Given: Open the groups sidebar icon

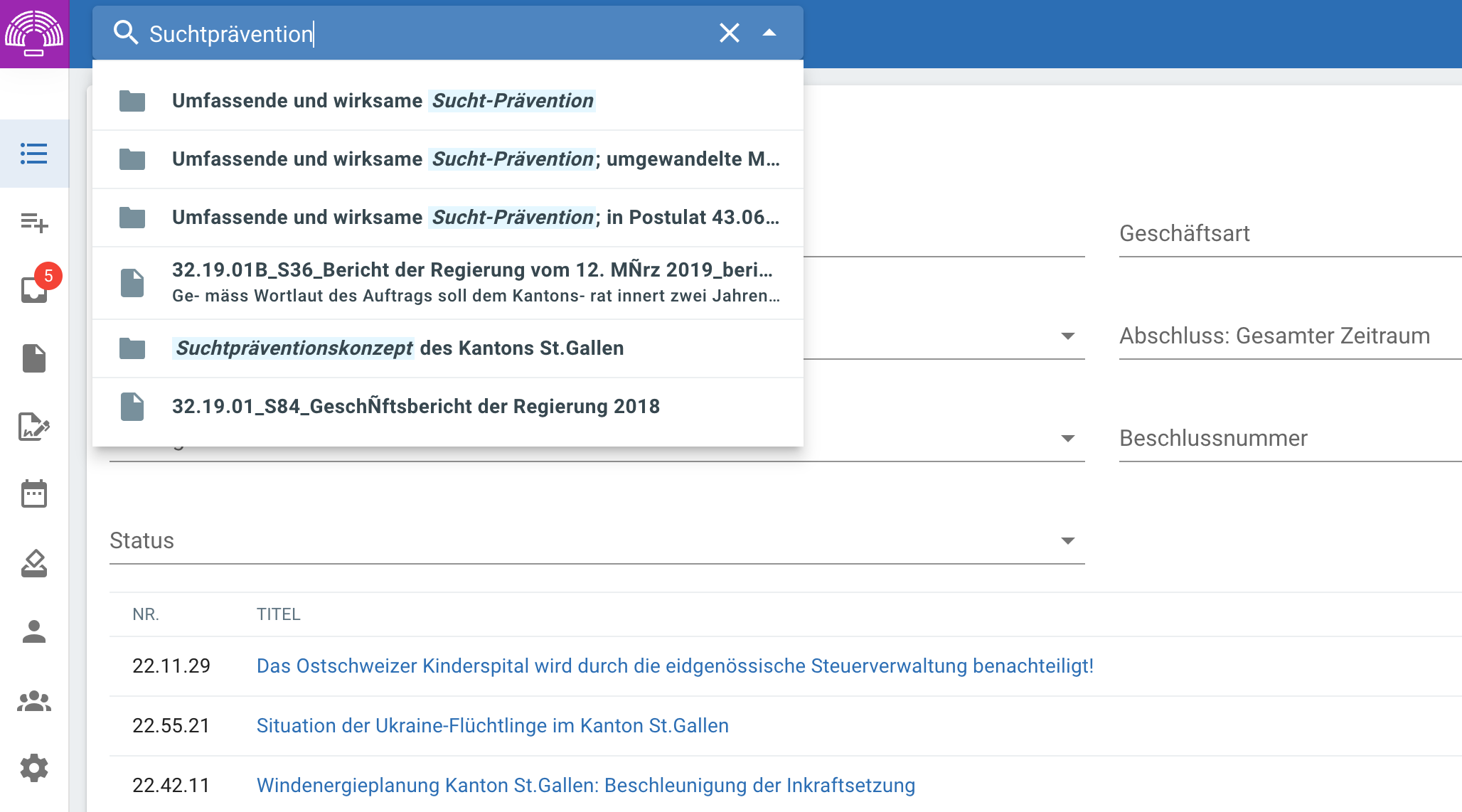Looking at the screenshot, I should click(34, 701).
